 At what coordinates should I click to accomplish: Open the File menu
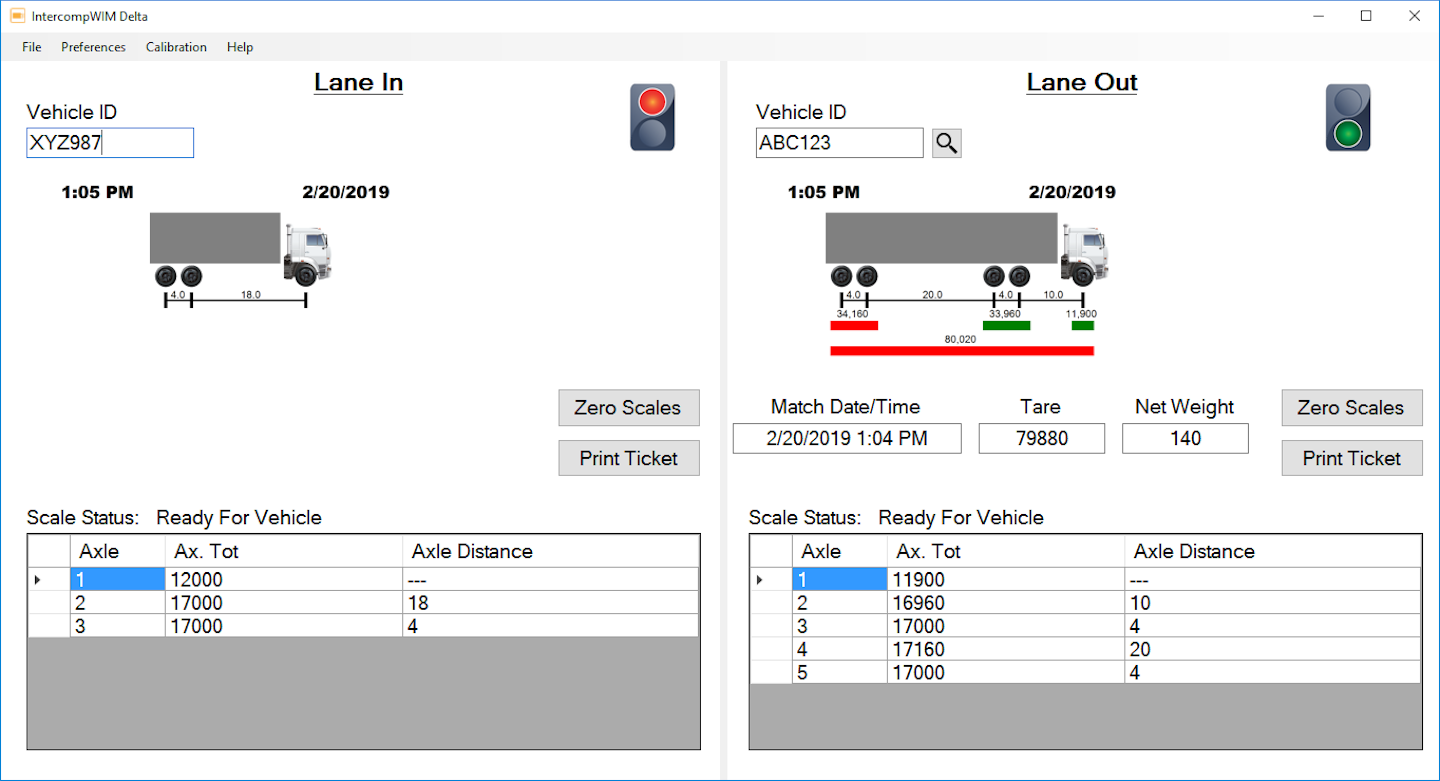click(x=31, y=46)
